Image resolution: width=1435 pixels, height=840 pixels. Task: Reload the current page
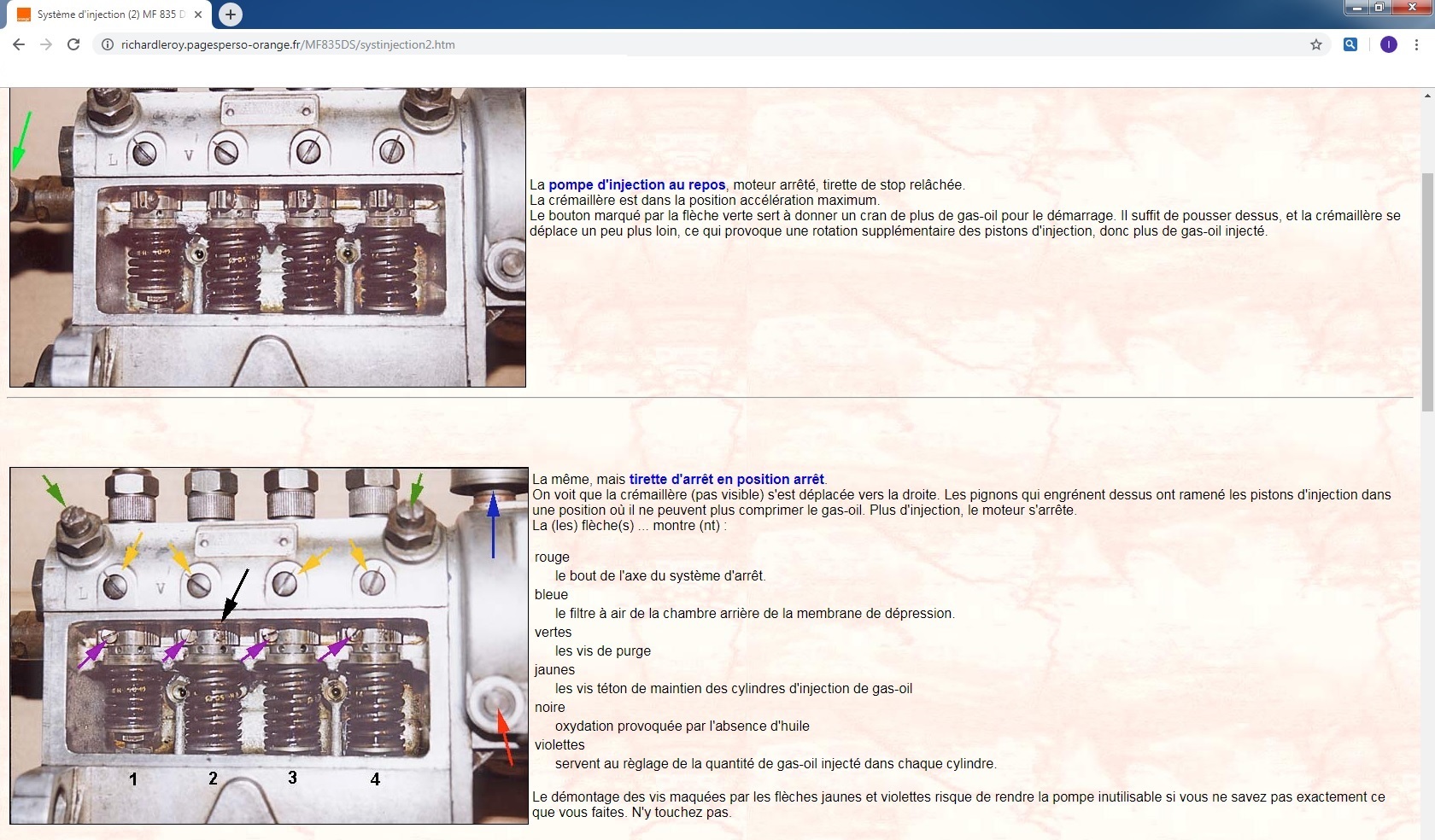pyautogui.click(x=73, y=44)
